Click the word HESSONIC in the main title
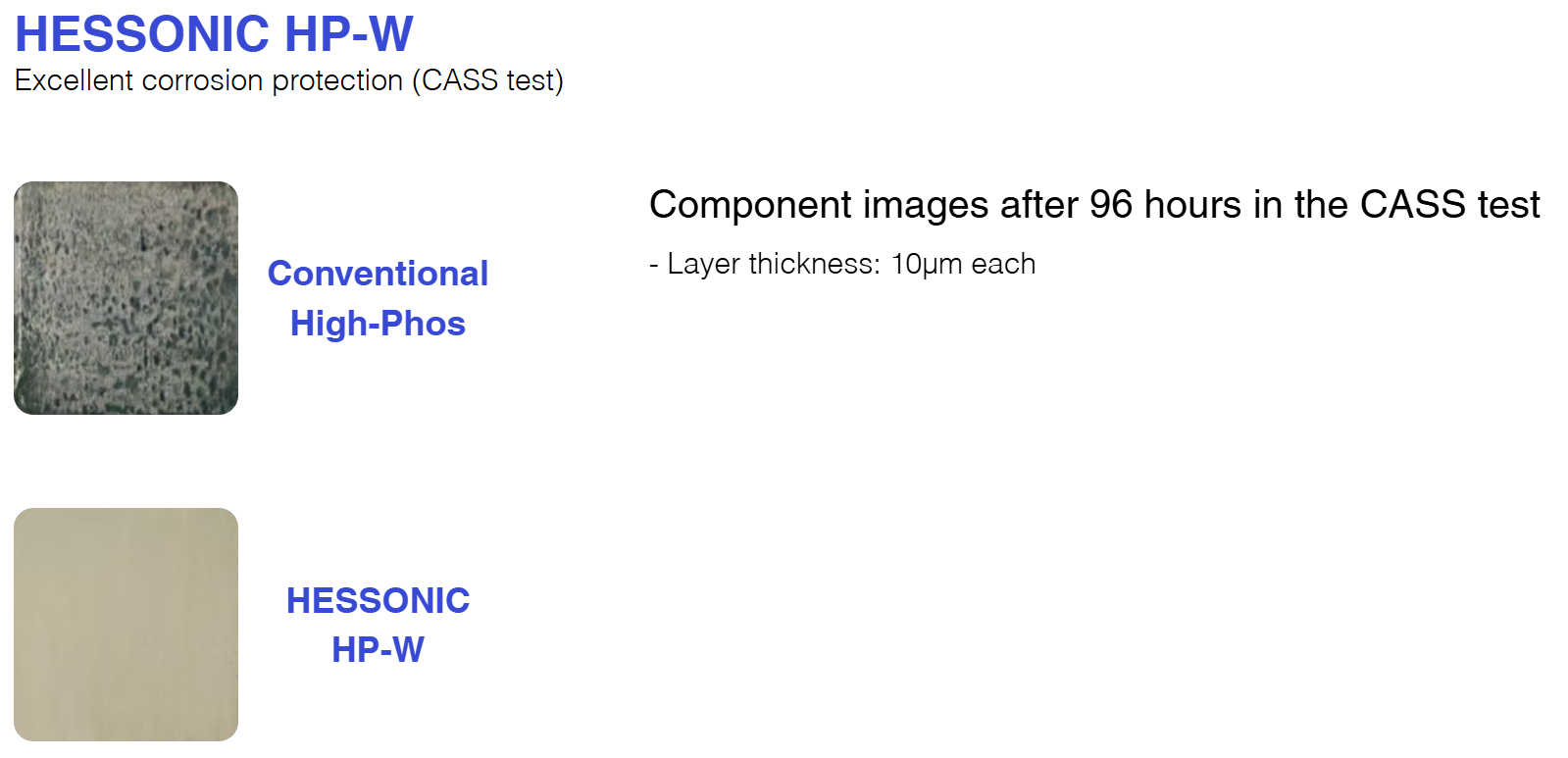 click(x=142, y=34)
